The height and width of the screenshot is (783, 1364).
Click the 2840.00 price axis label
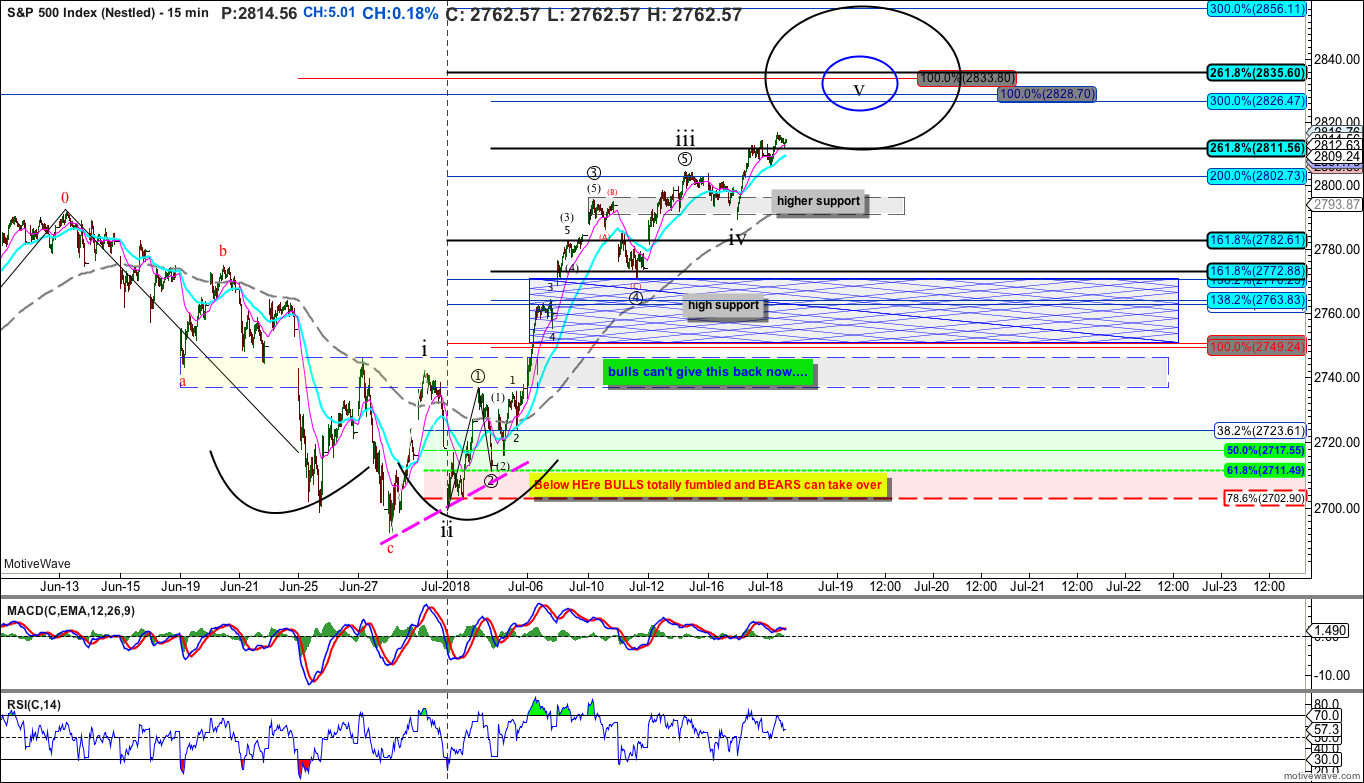1339,59
